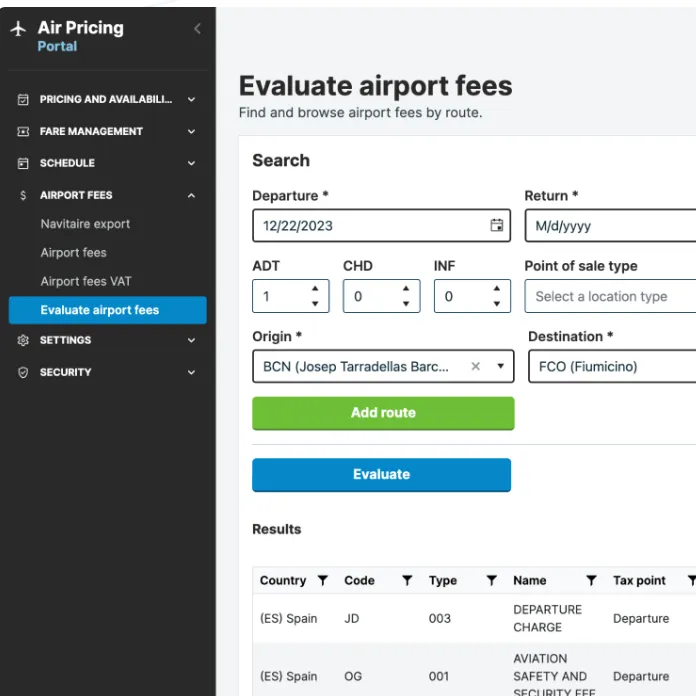This screenshot has height=696, width=696.
Task: Decrease the CHD passenger count
Action: 406,304
